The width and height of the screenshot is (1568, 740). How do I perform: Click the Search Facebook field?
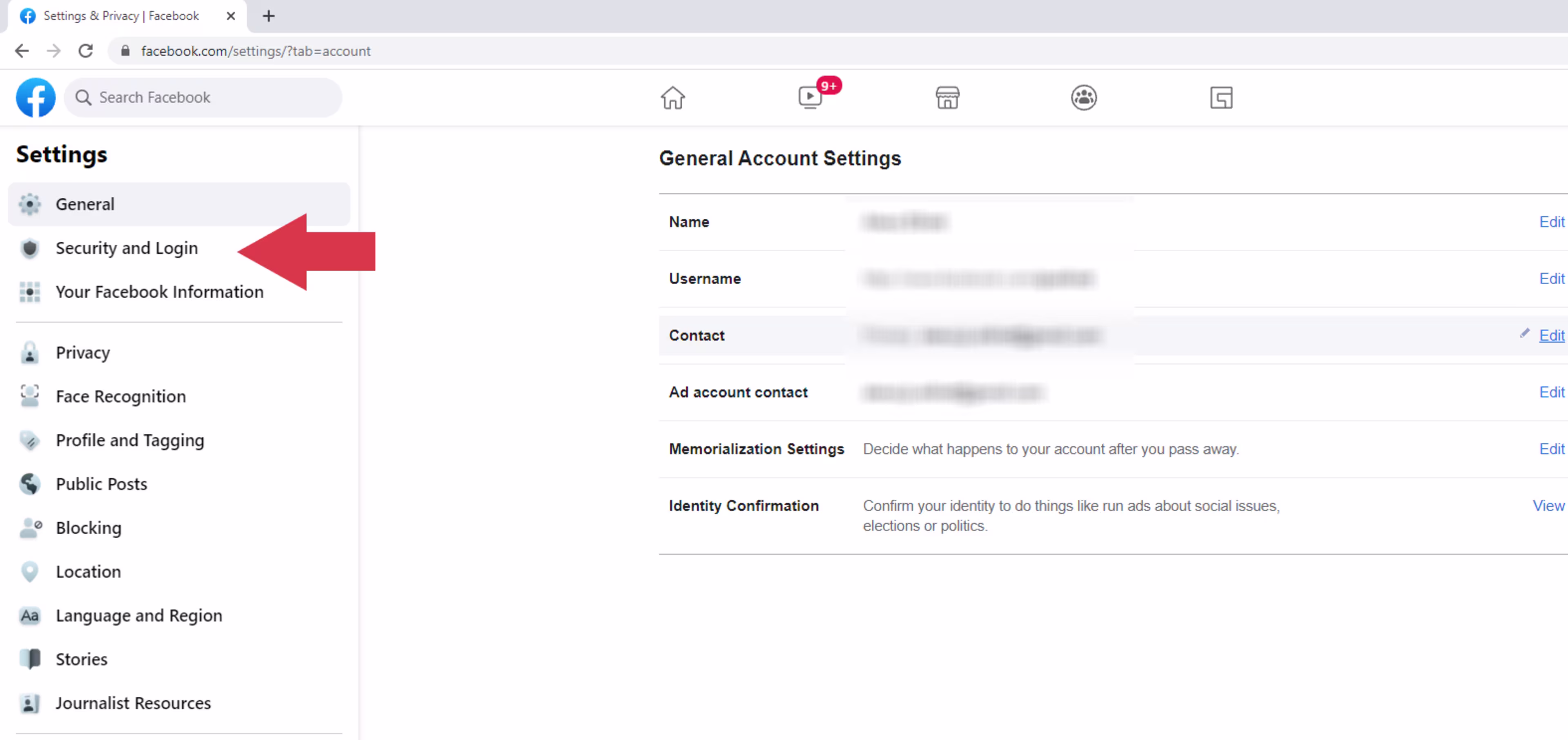[203, 97]
